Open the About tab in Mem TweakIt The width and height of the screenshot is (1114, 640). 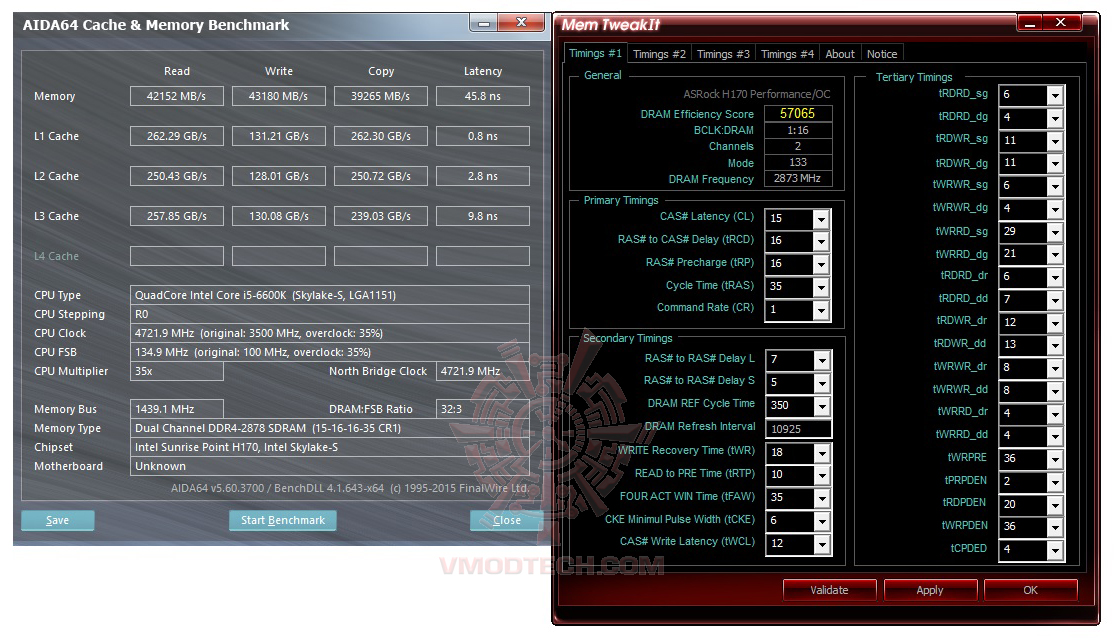point(840,54)
